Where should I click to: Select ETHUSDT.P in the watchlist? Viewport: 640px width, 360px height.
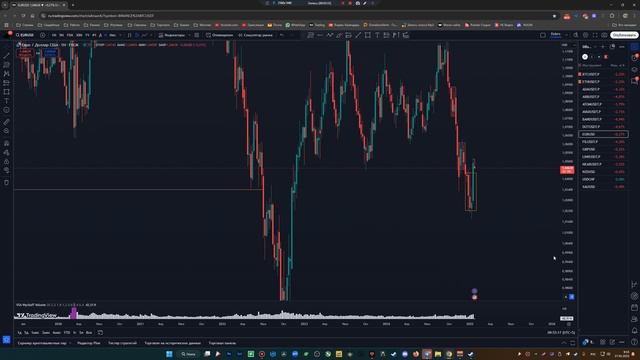[603, 82]
